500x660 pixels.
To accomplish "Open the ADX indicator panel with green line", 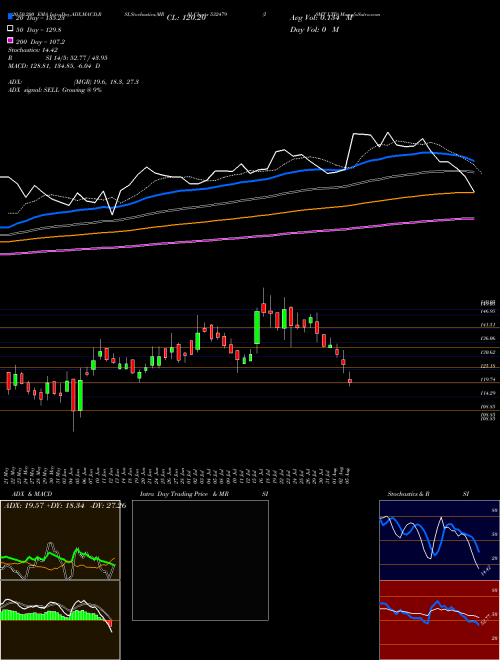I will [60, 540].
